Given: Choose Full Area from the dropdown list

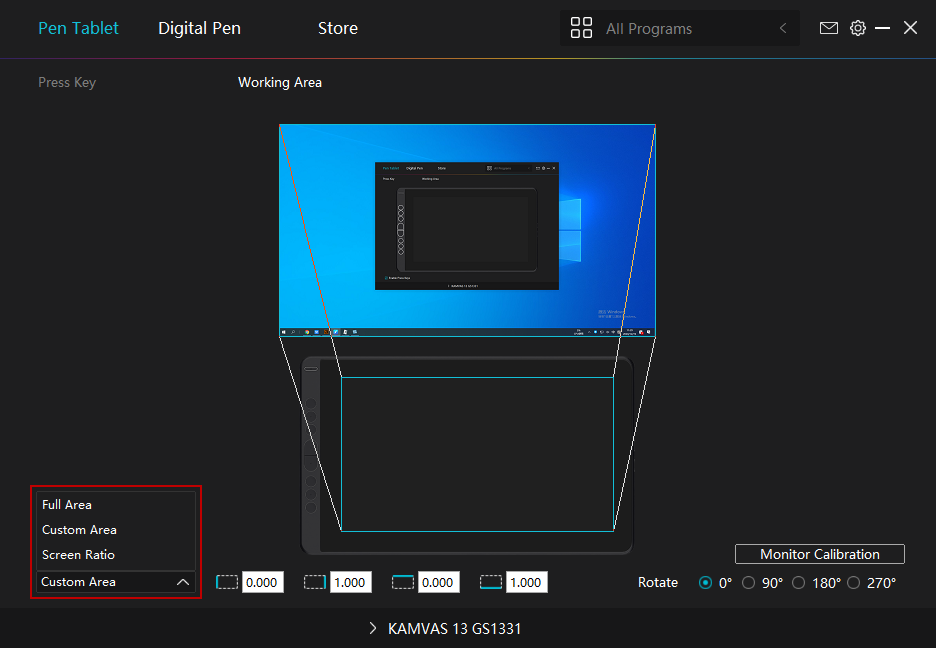Looking at the screenshot, I should click(67, 505).
